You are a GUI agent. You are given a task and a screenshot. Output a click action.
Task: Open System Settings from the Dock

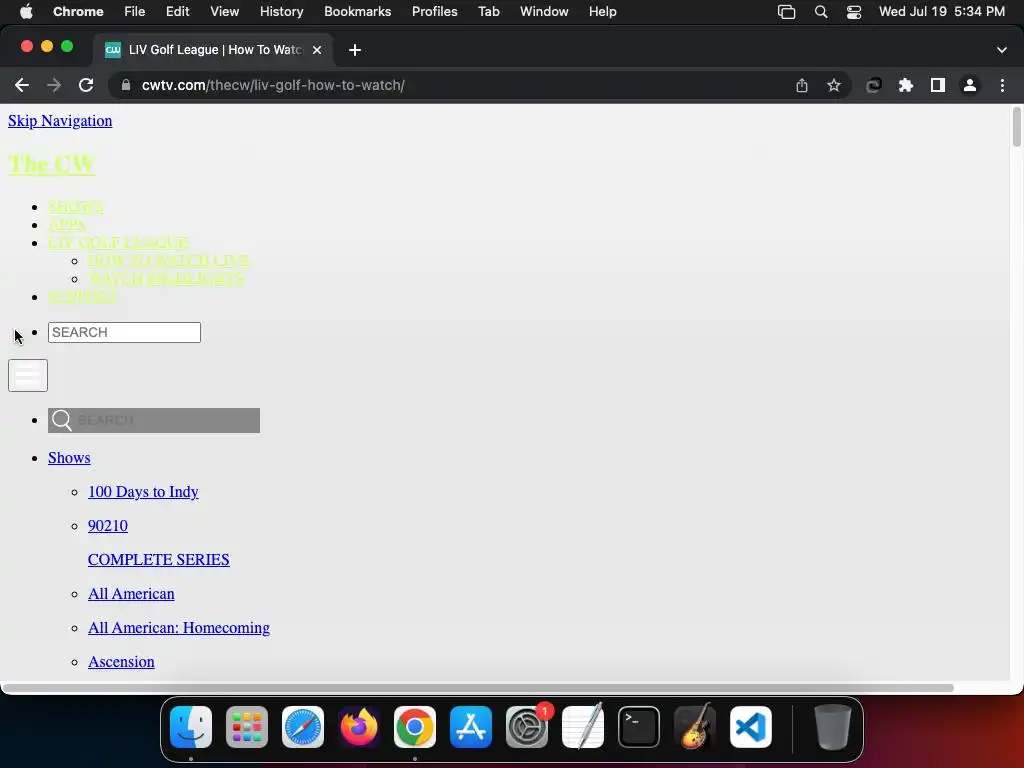click(527, 727)
